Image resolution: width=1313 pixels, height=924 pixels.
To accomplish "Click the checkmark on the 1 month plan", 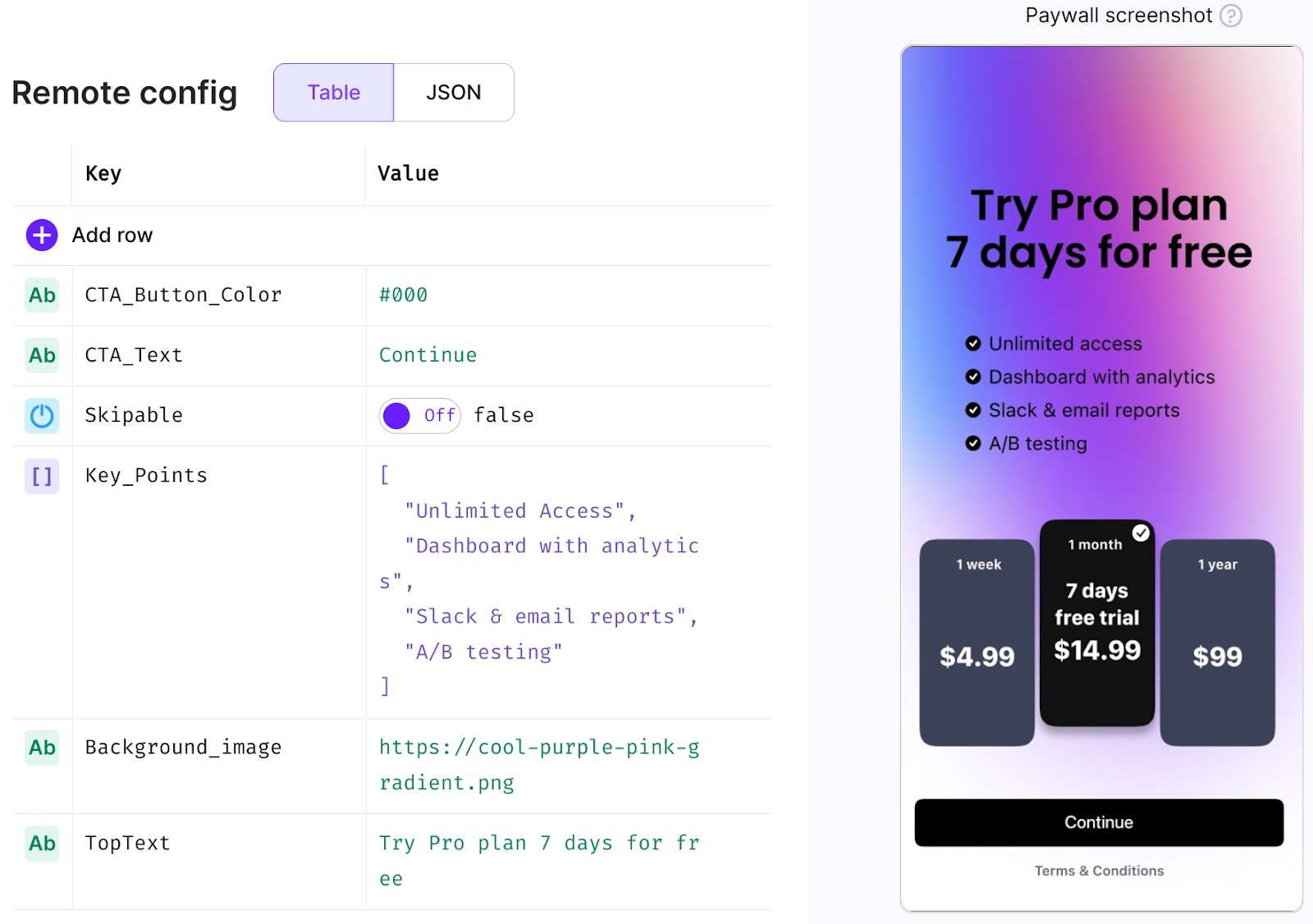I will 1141,533.
